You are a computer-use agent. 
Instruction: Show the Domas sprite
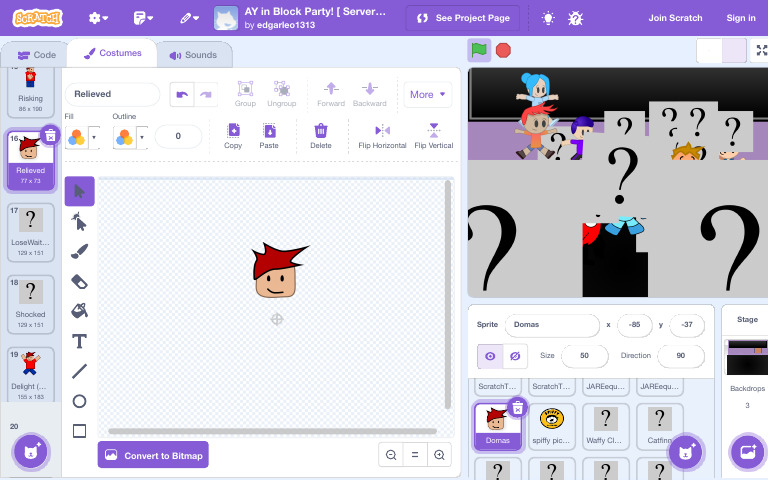click(x=490, y=356)
